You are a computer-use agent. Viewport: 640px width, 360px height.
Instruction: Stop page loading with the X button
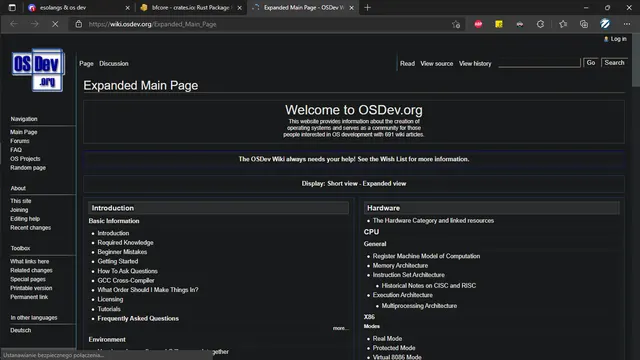tap(55, 24)
